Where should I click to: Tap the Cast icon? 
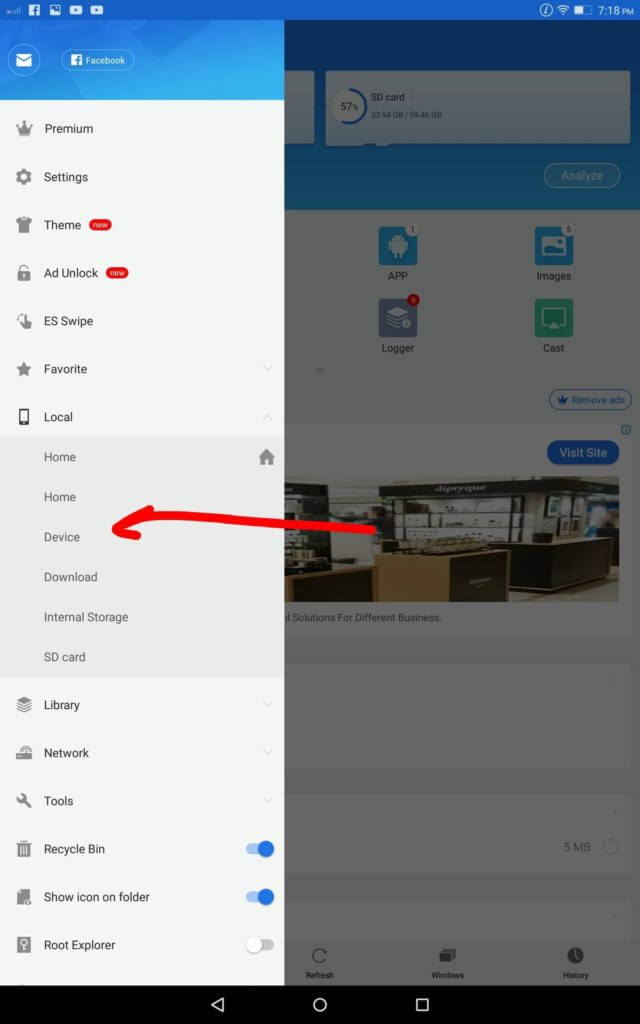[553, 318]
